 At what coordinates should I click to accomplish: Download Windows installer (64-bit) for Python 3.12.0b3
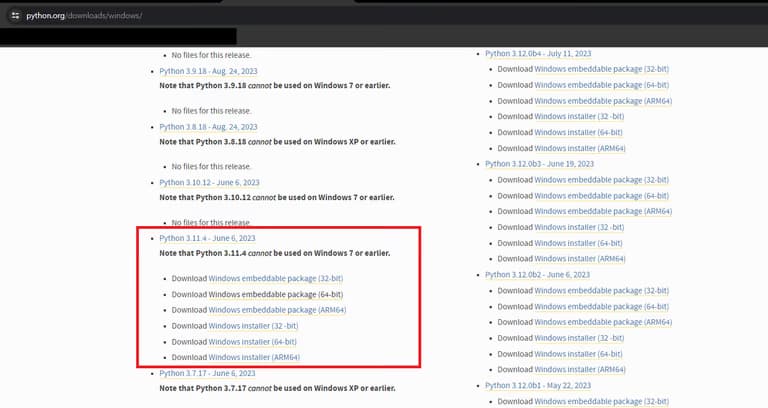579,243
